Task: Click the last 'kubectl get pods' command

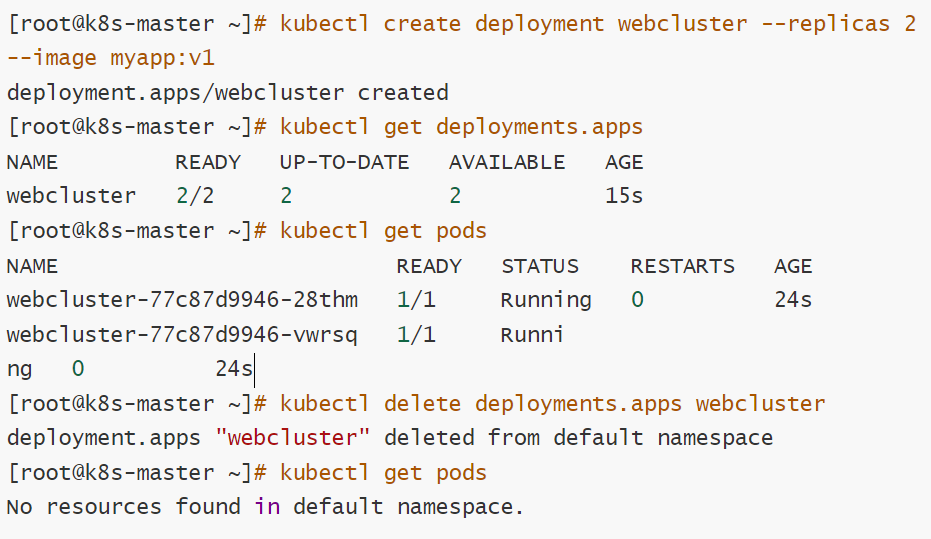Action: (x=383, y=473)
